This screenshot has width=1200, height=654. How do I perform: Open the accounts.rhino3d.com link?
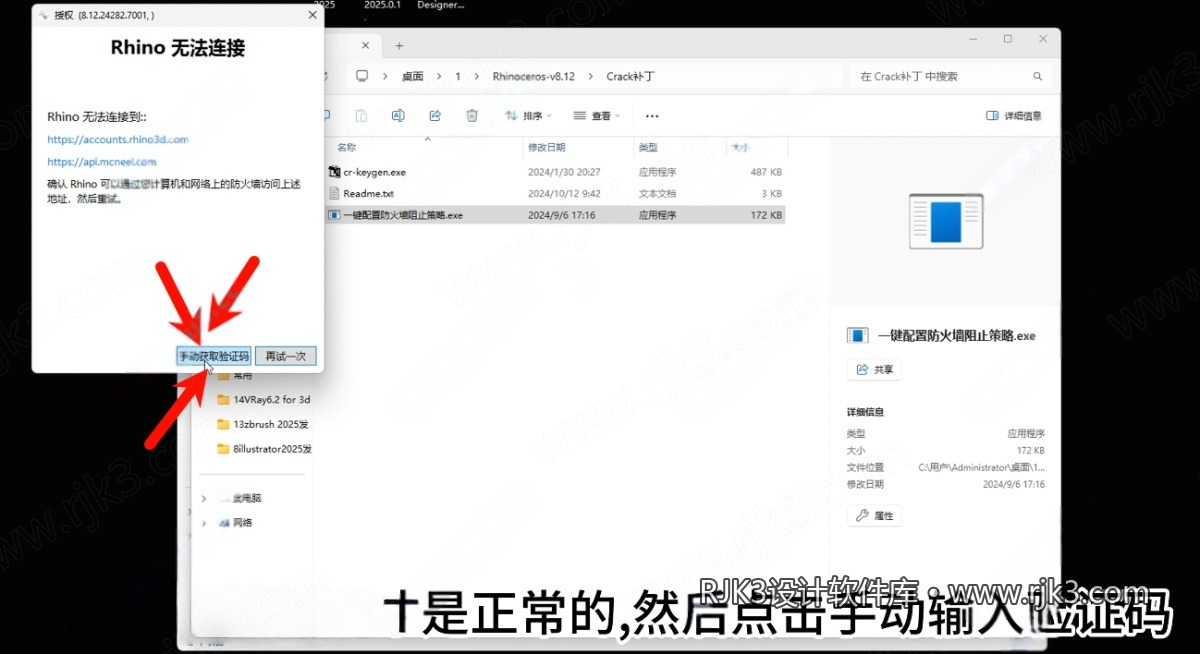pos(118,140)
